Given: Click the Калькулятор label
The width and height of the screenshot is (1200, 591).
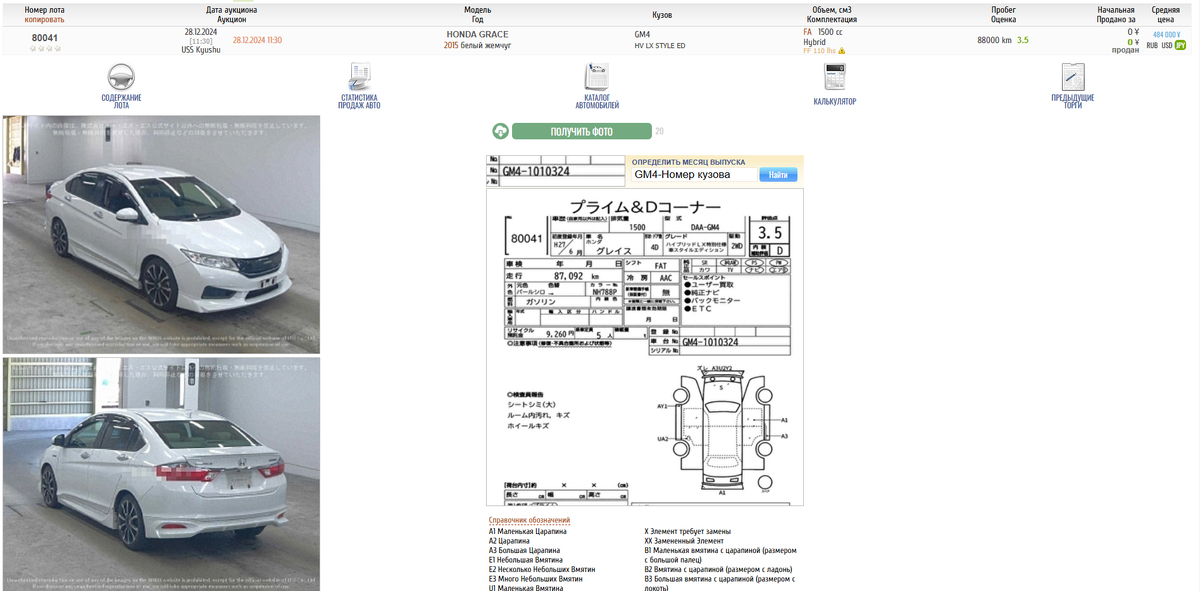Looking at the screenshot, I should (x=835, y=101).
